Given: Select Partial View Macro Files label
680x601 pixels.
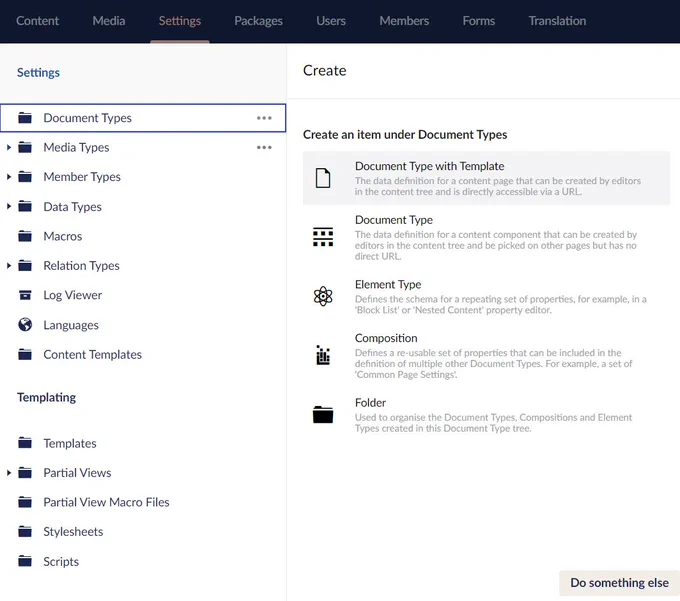Looking at the screenshot, I should click(x=106, y=502).
